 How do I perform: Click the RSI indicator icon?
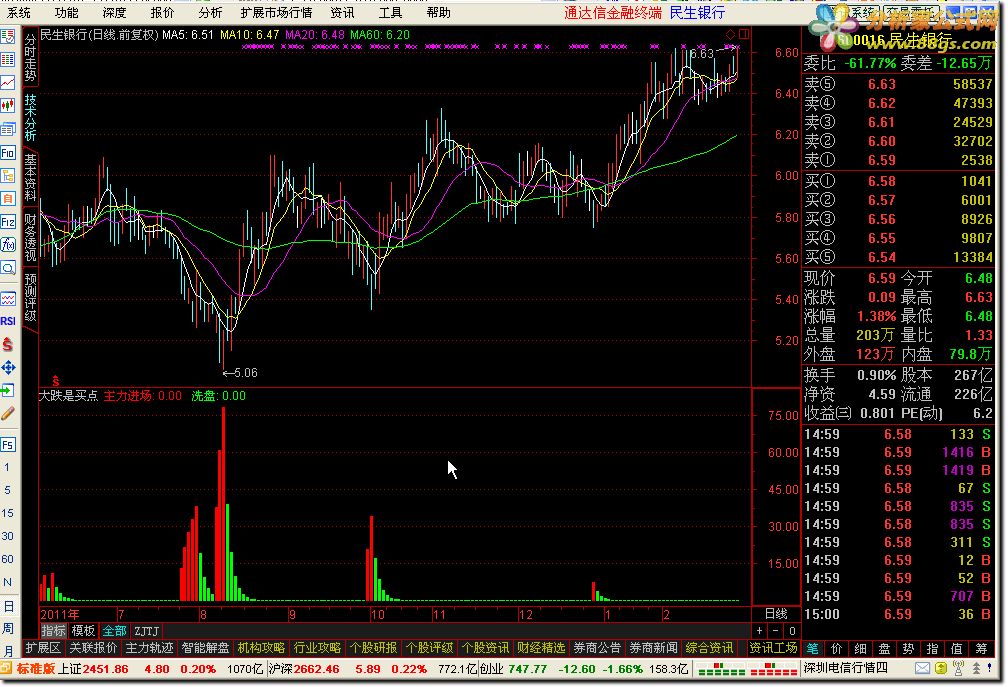point(8,321)
